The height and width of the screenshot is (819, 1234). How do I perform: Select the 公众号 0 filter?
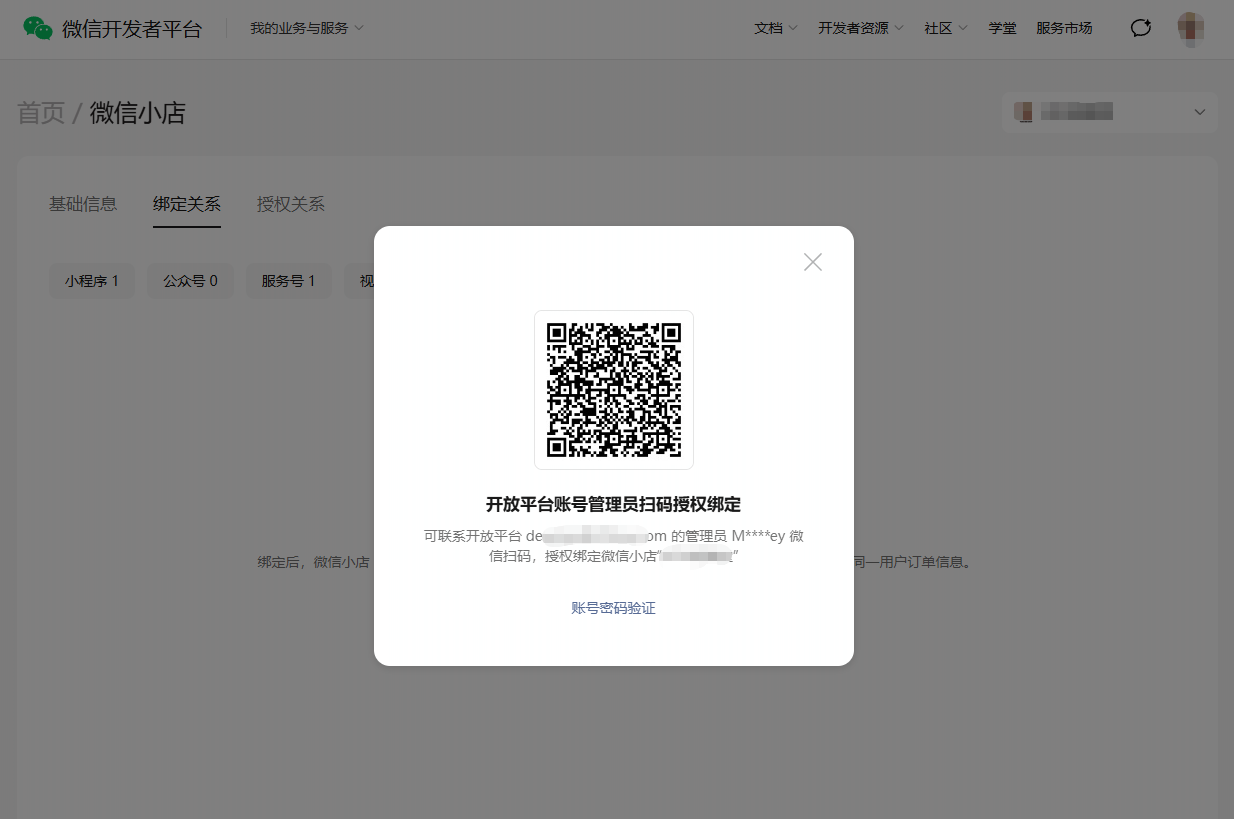[x=190, y=281]
